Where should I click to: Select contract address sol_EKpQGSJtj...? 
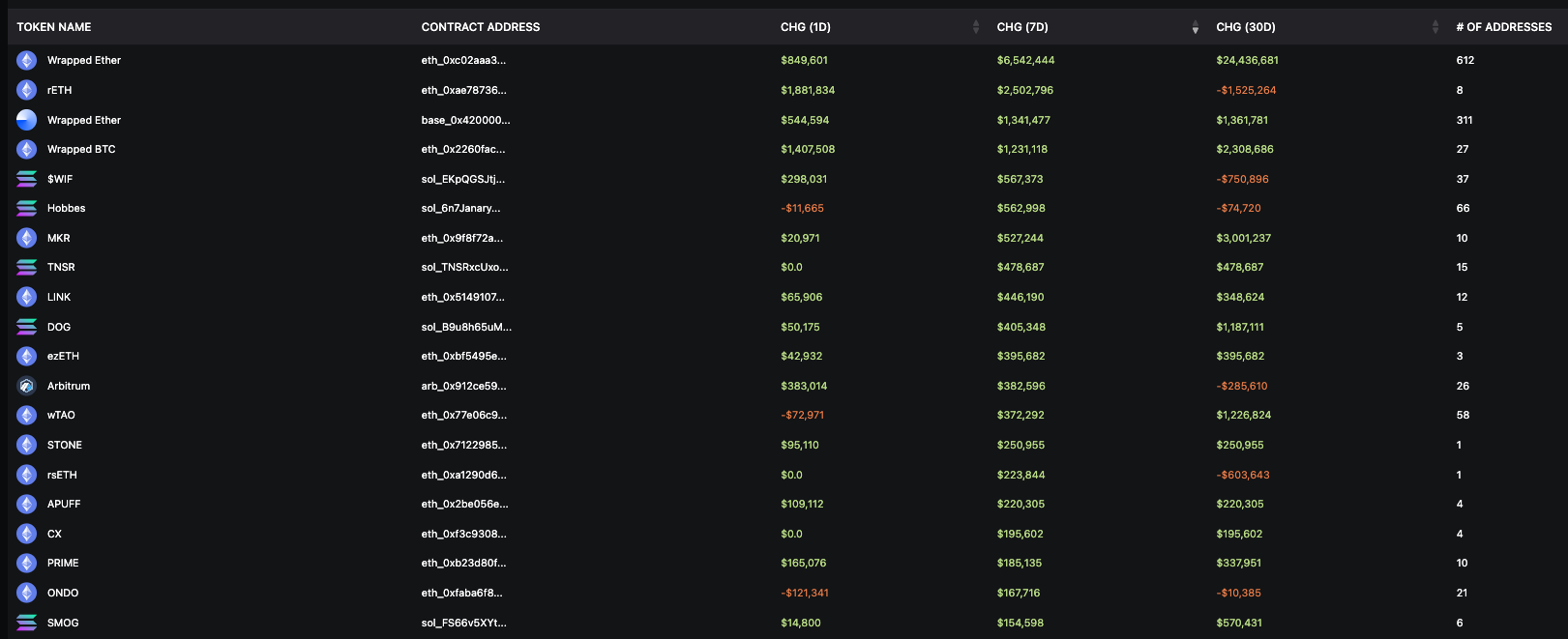462,179
